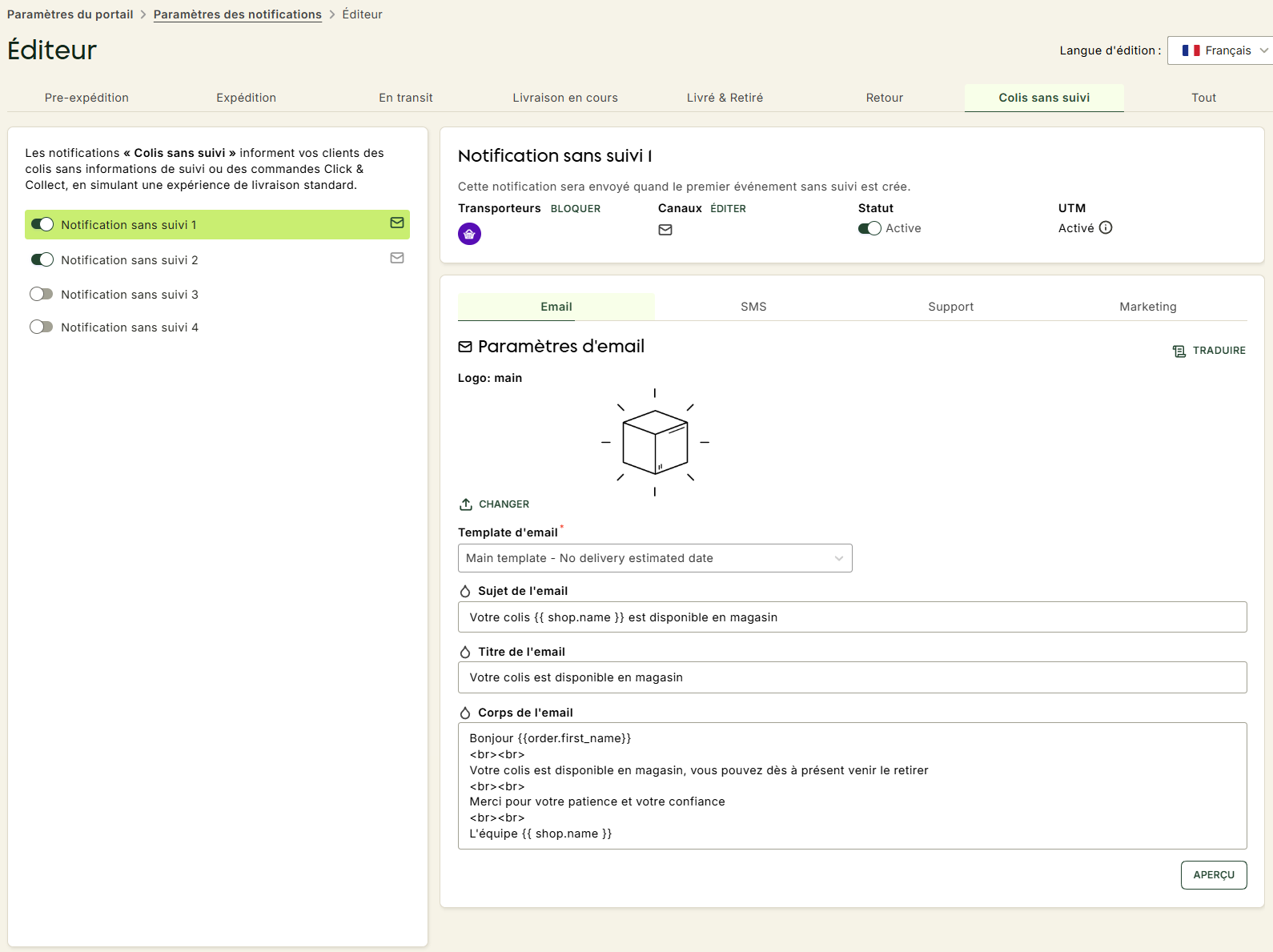Select the Retour tab
Image resolution: width=1273 pixels, height=952 pixels.
point(885,98)
